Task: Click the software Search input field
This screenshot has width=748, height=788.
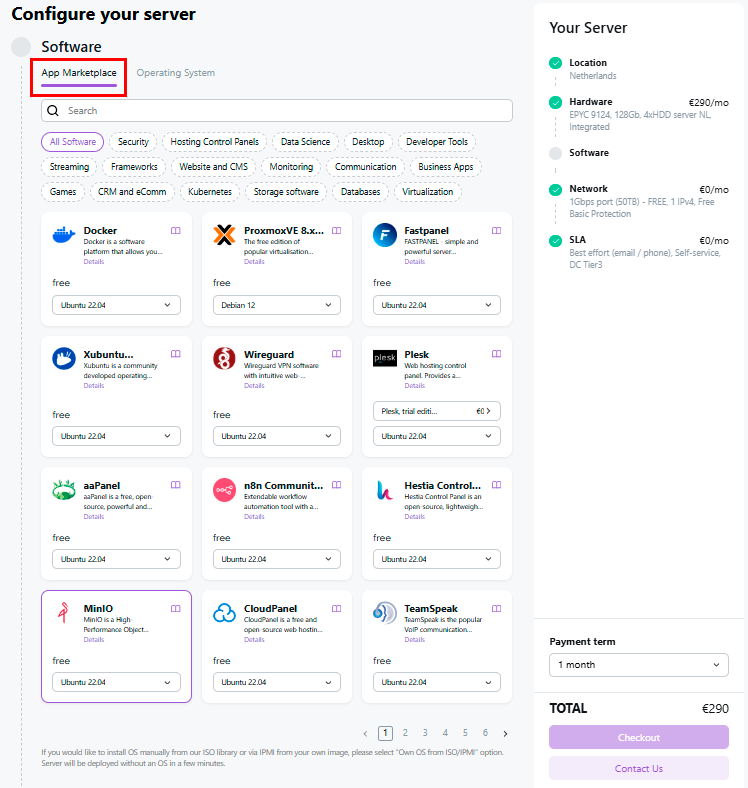Action: [x=277, y=110]
